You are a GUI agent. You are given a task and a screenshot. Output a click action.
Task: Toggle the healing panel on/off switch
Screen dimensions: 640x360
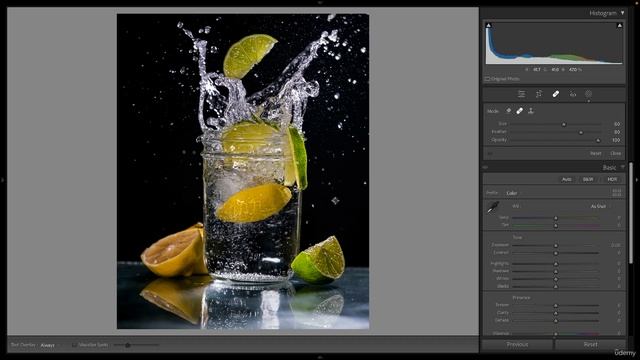[x=490, y=153]
